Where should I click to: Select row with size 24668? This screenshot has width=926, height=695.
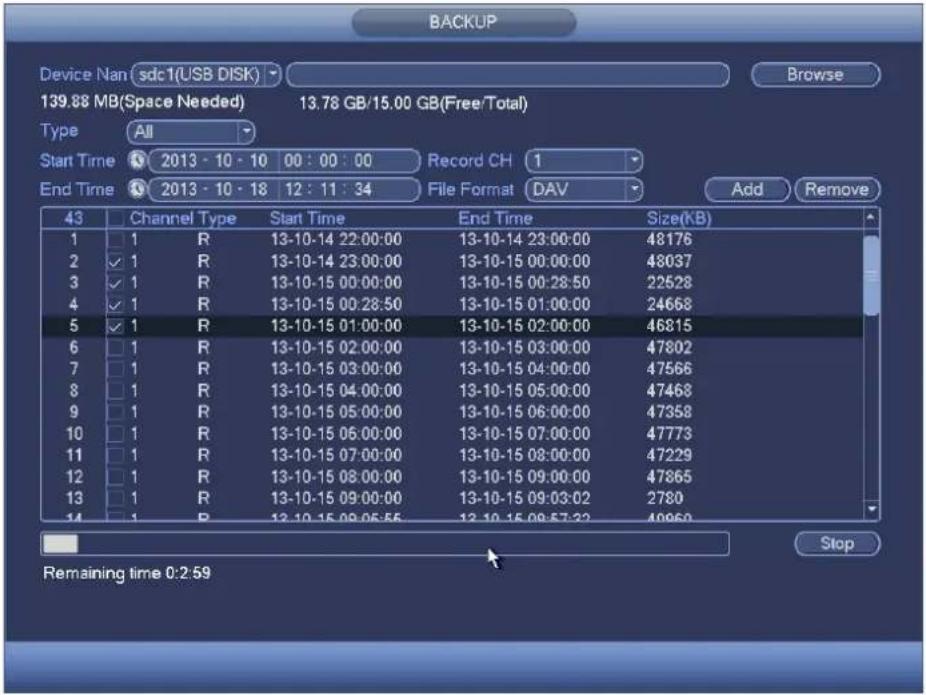[452, 305]
